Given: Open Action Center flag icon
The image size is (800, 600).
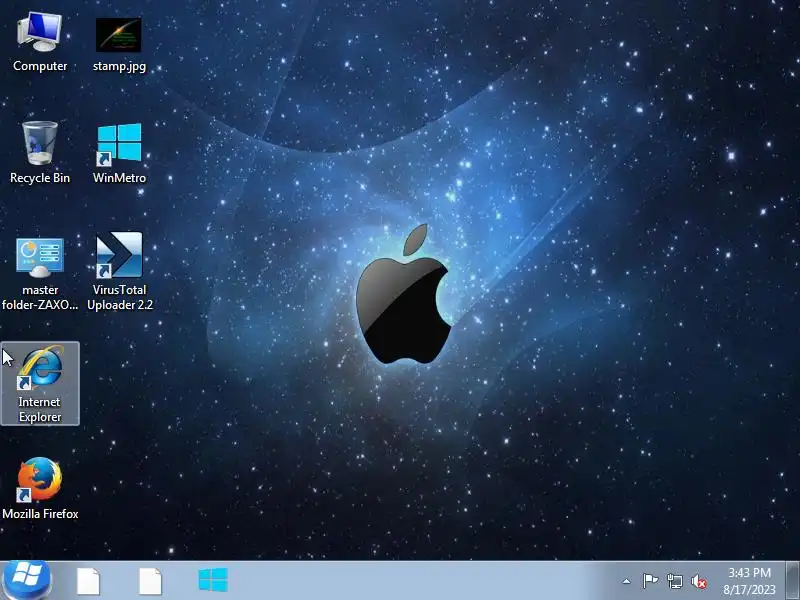Looking at the screenshot, I should point(650,581).
